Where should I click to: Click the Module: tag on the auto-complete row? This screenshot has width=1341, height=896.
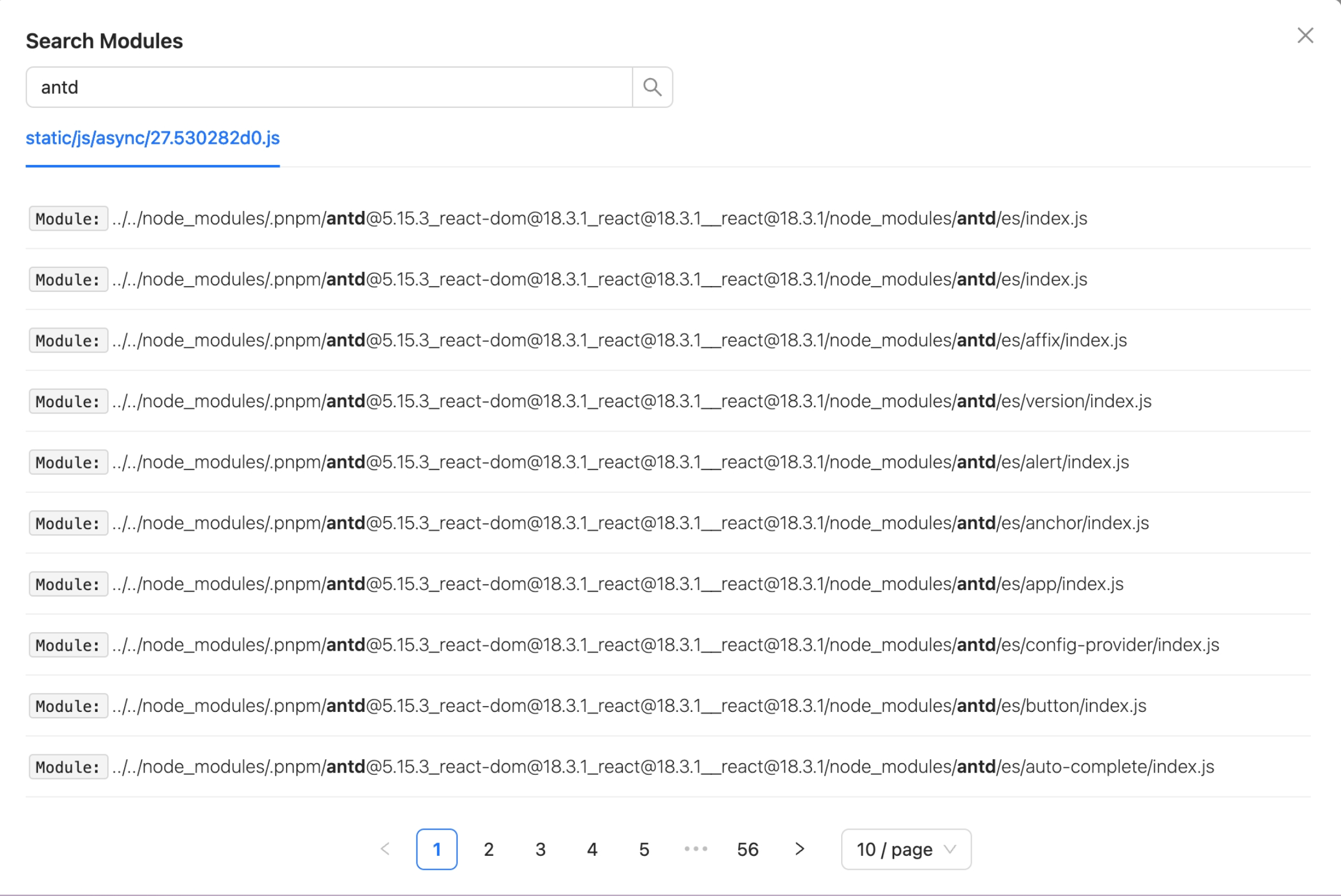tap(68, 767)
